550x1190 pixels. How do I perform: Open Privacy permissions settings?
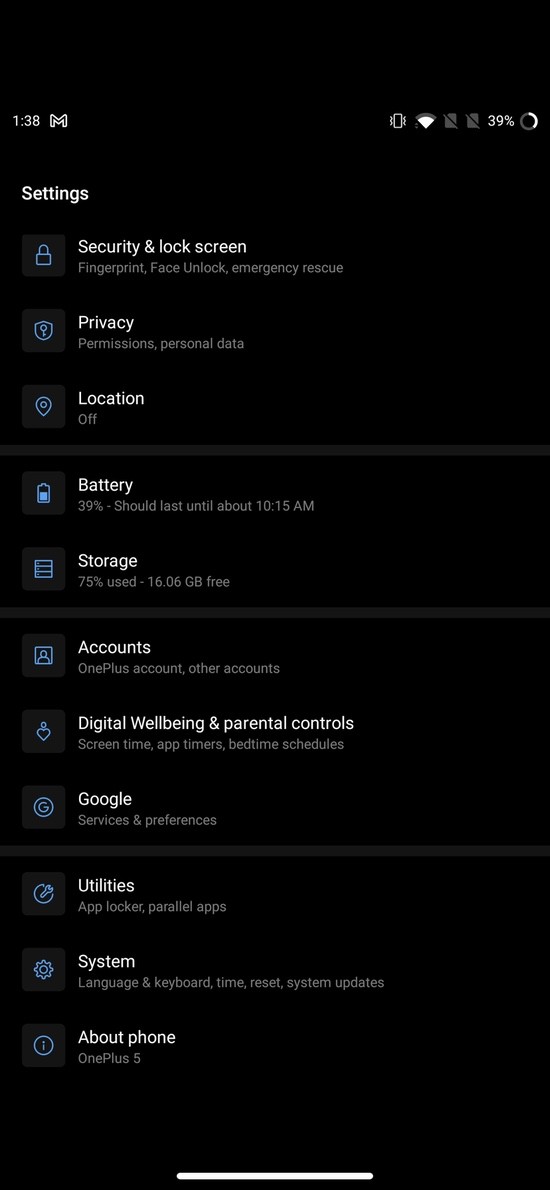[x=275, y=332]
